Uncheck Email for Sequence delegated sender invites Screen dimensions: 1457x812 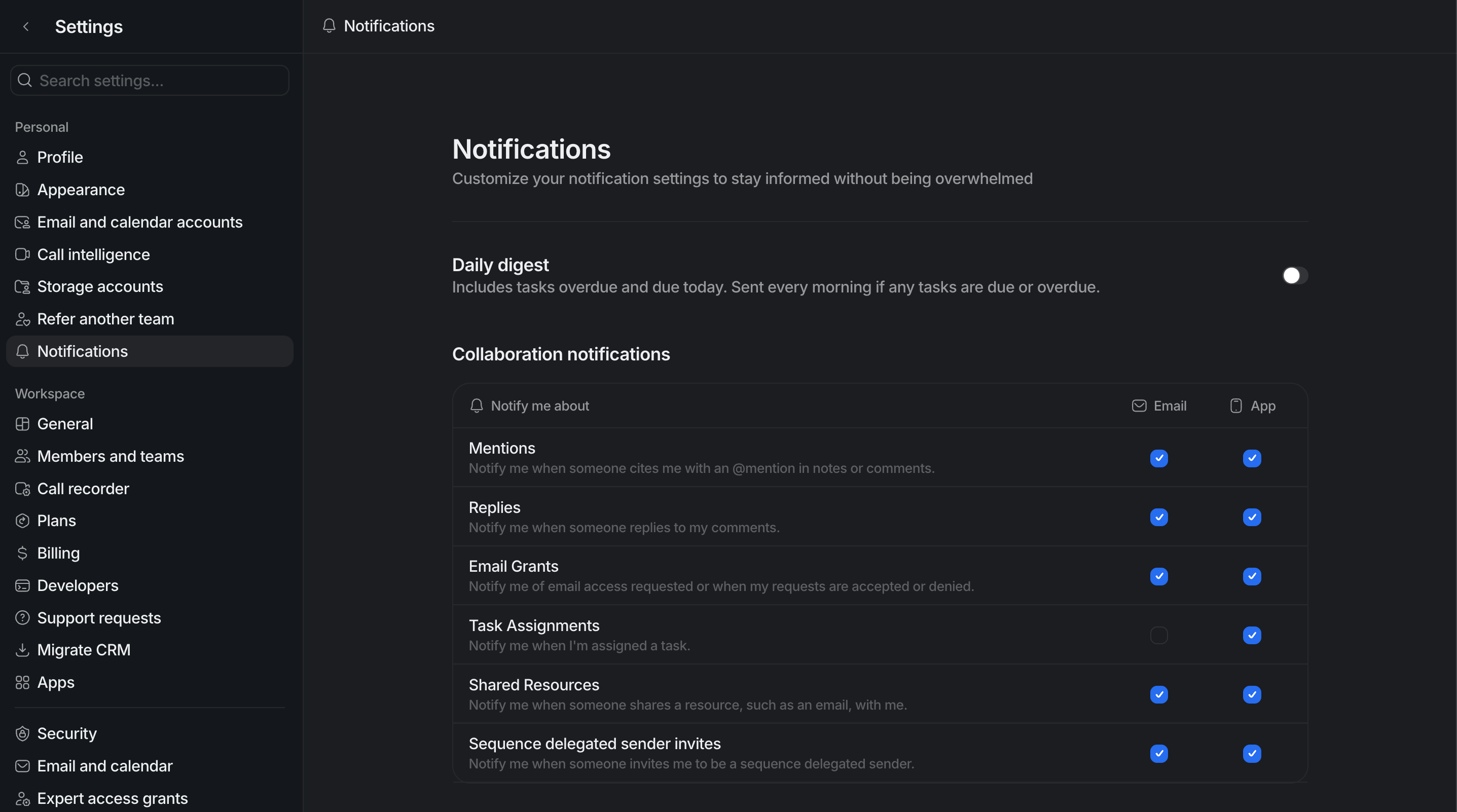click(x=1159, y=753)
